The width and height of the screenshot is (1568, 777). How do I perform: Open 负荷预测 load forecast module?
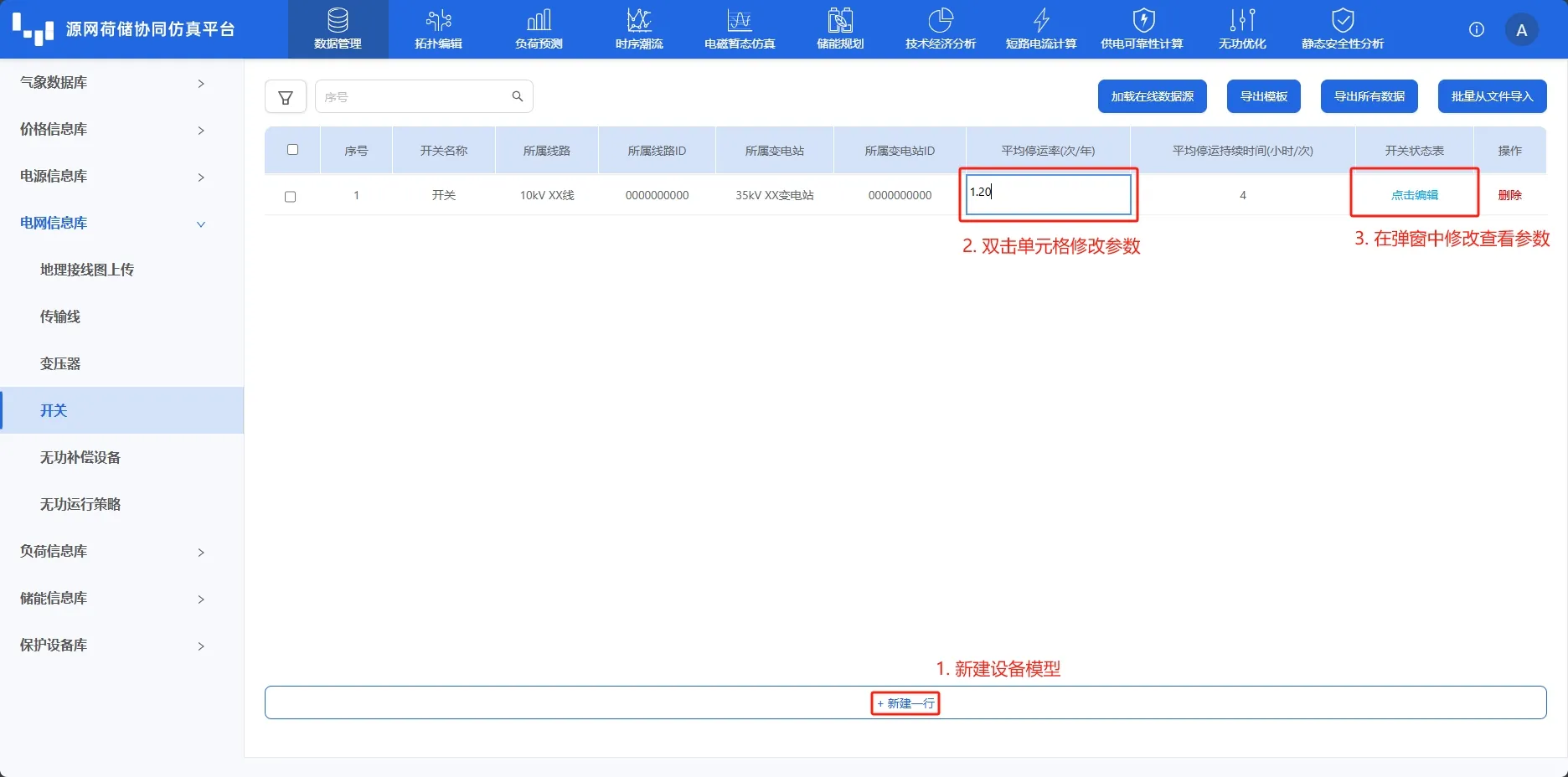[x=539, y=29]
